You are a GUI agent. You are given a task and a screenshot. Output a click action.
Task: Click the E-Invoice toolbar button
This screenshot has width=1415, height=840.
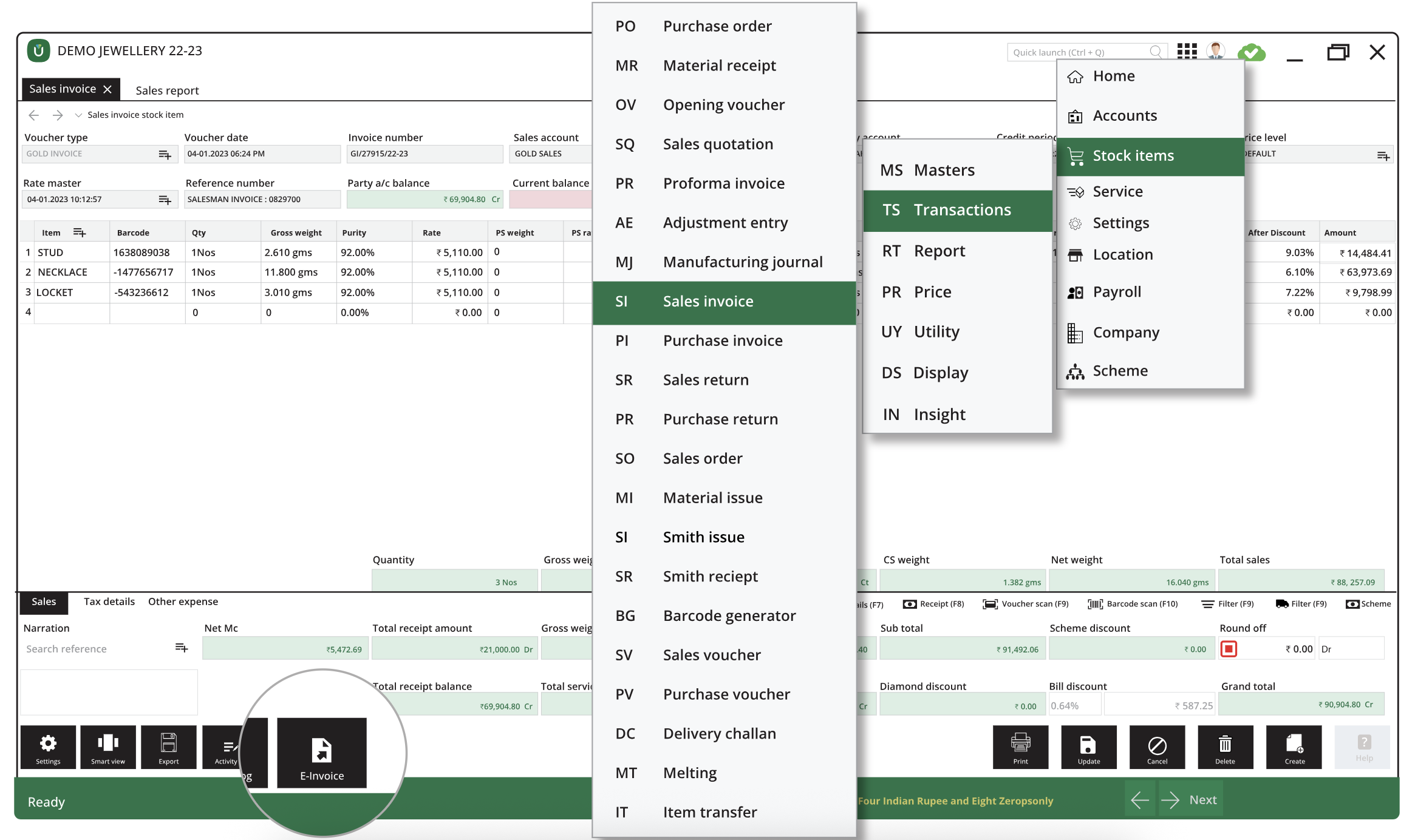point(321,753)
